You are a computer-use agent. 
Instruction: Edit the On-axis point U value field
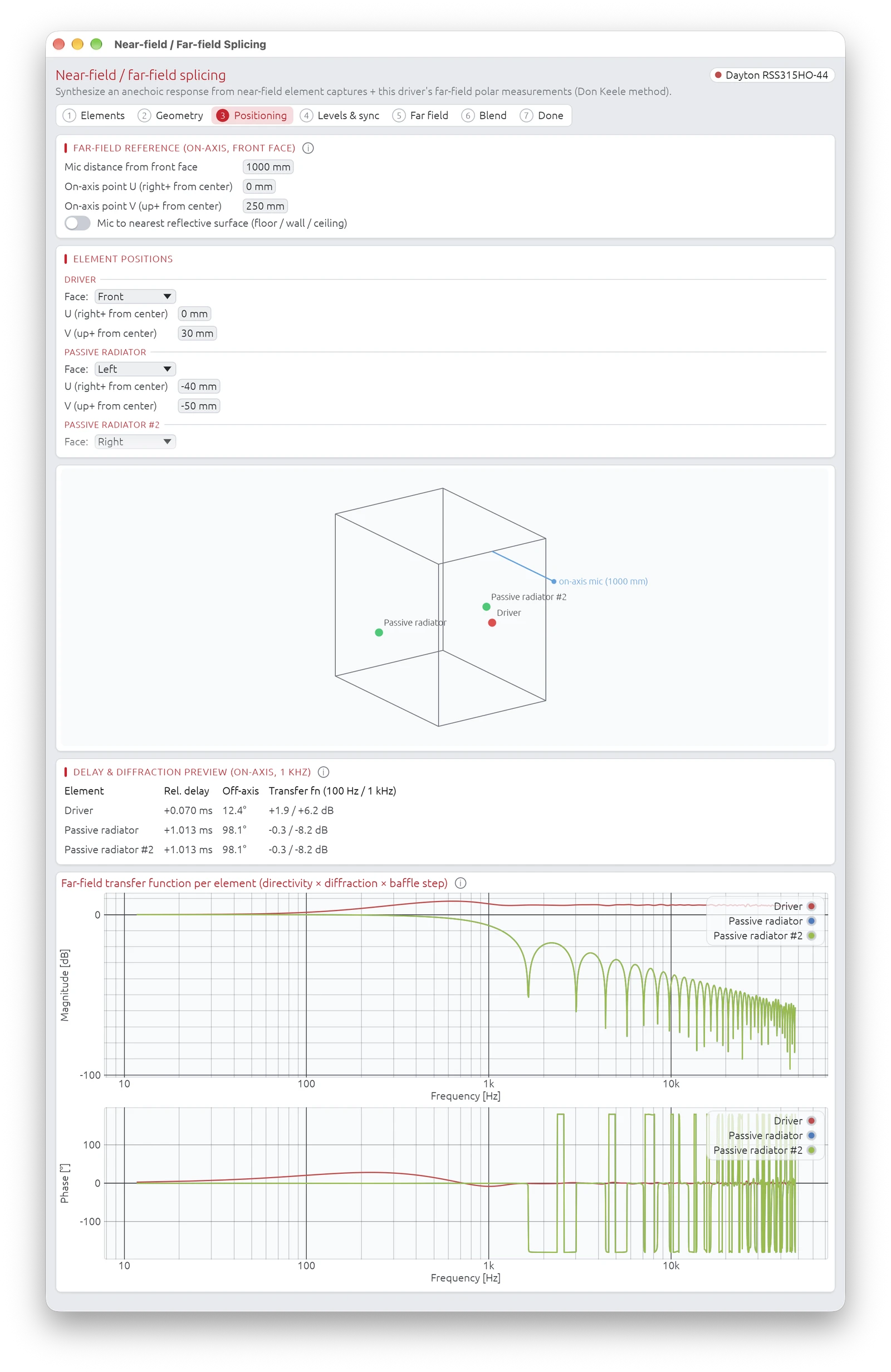tap(259, 187)
